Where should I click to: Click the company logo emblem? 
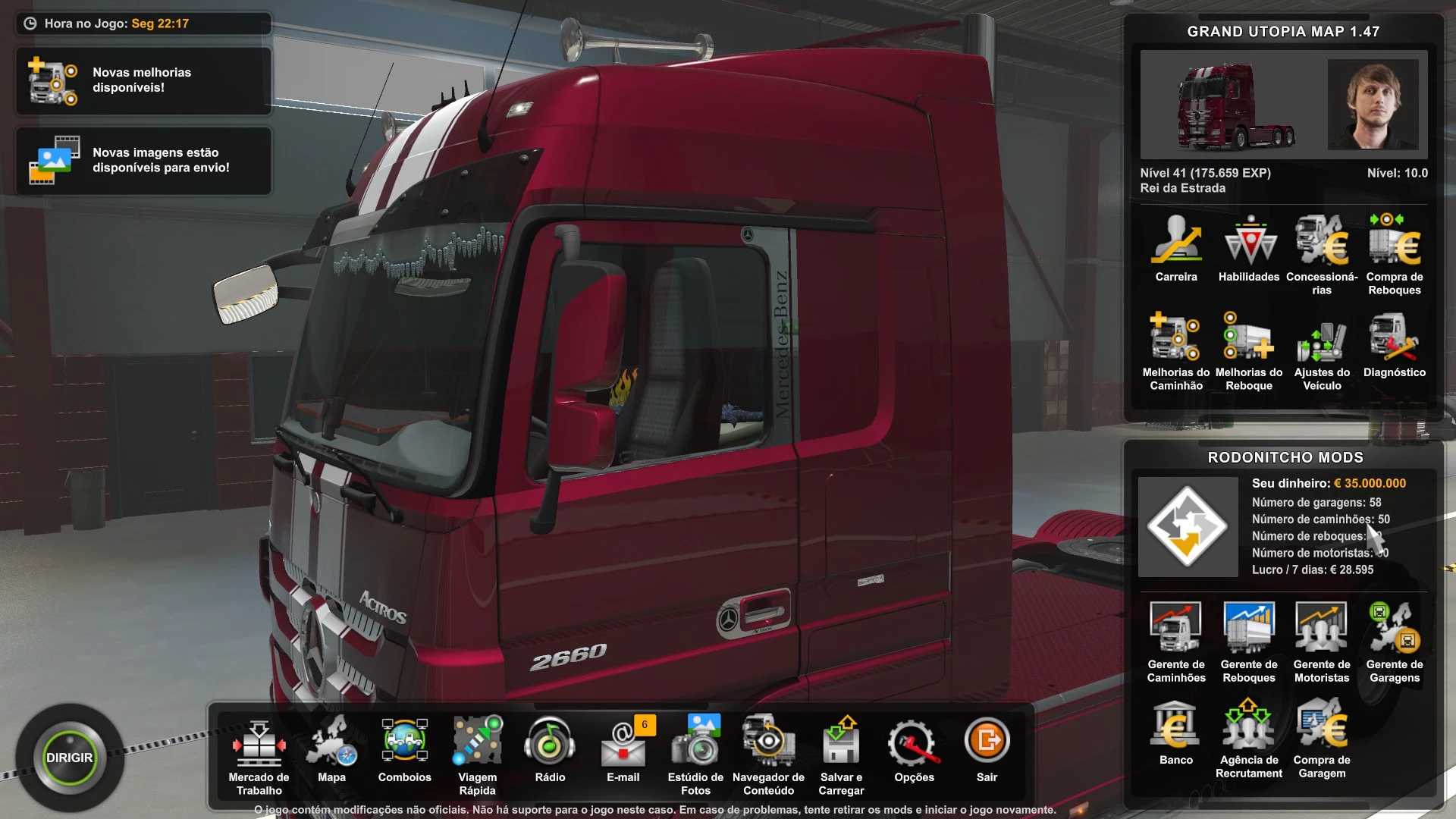pyautogui.click(x=1188, y=526)
